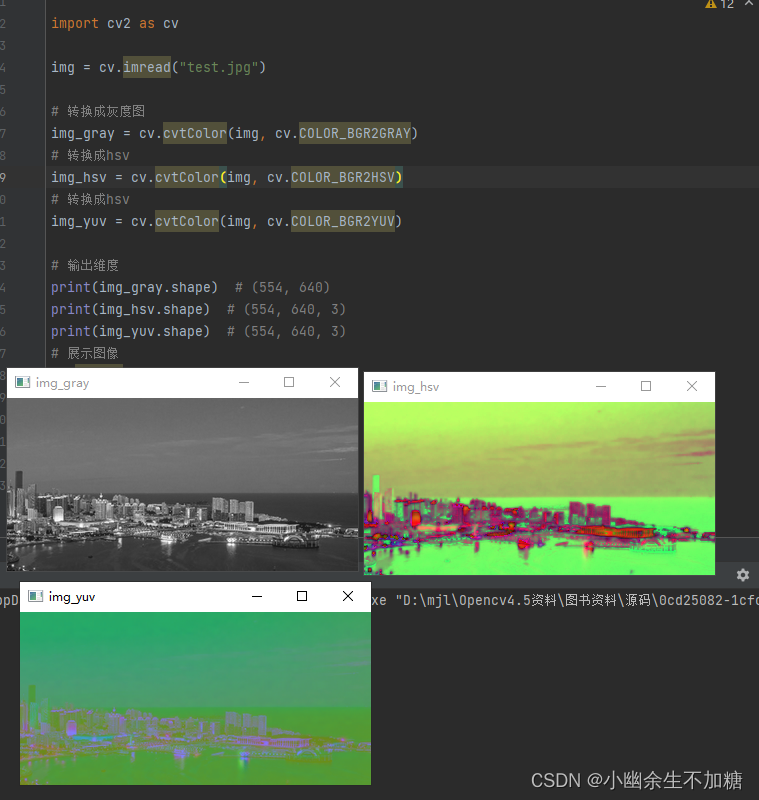Screen dimensions: 759x800
Task: Click the img_gray window app icon
Action: coord(22,382)
